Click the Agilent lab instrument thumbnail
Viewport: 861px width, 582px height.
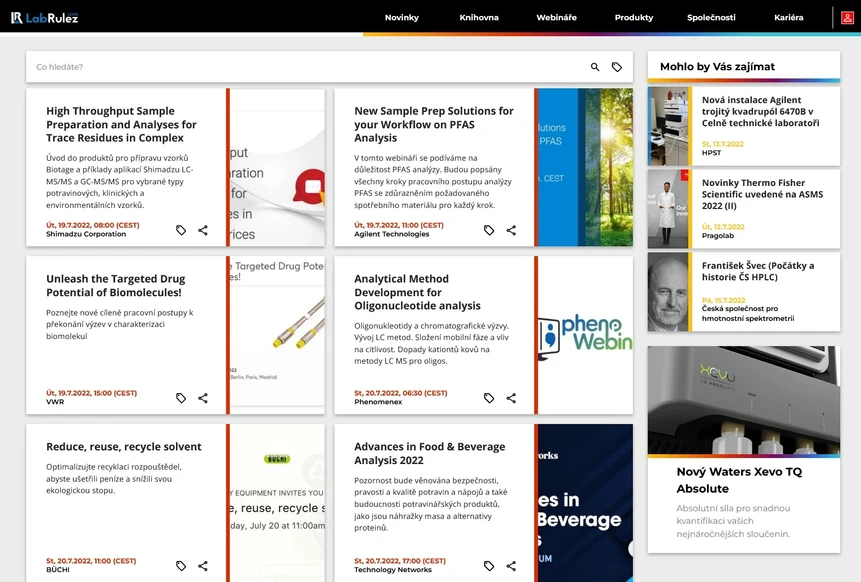[668, 126]
